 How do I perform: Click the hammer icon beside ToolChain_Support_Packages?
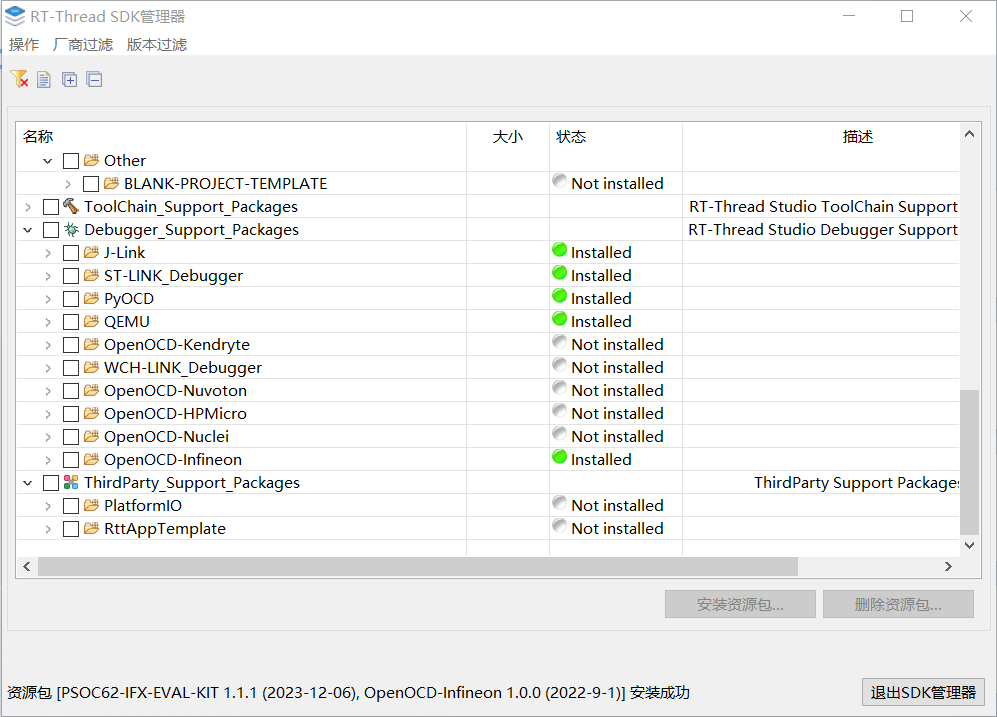pos(71,206)
